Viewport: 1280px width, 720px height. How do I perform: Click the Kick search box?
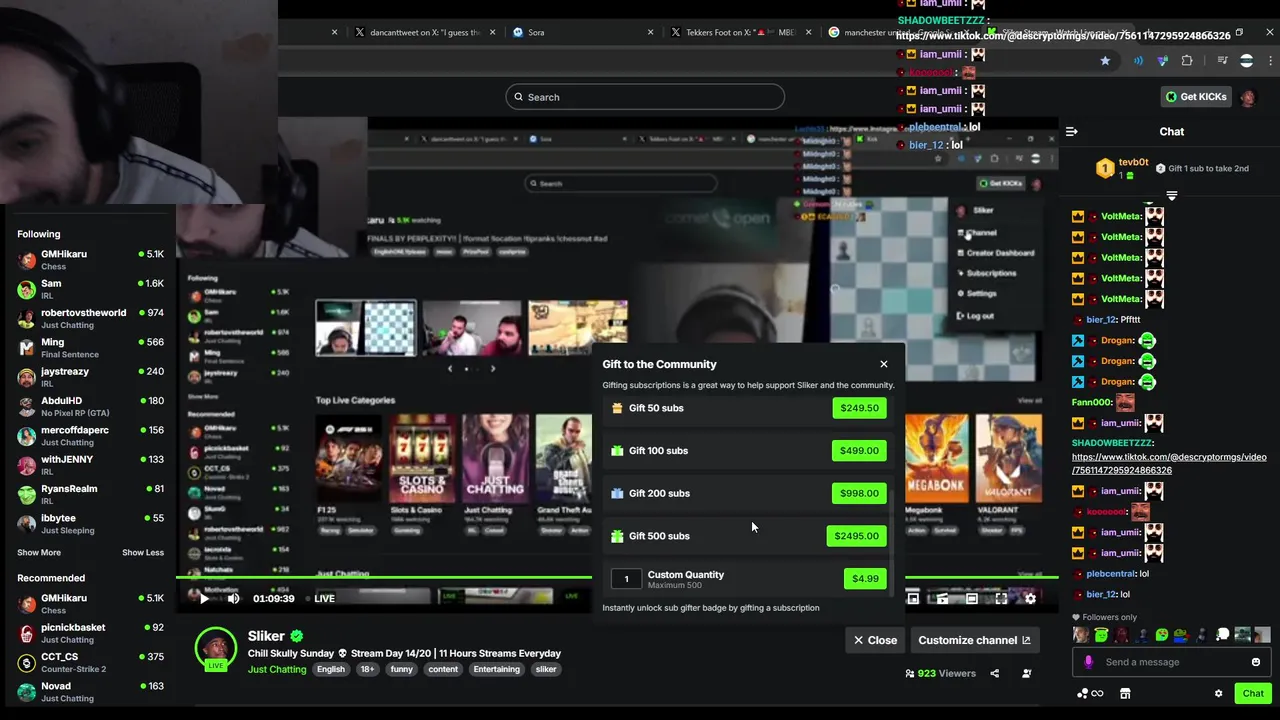645,97
